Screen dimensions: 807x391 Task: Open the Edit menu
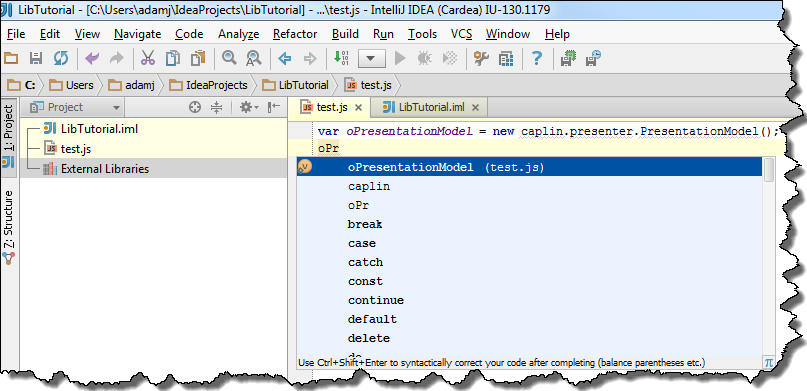(x=50, y=34)
